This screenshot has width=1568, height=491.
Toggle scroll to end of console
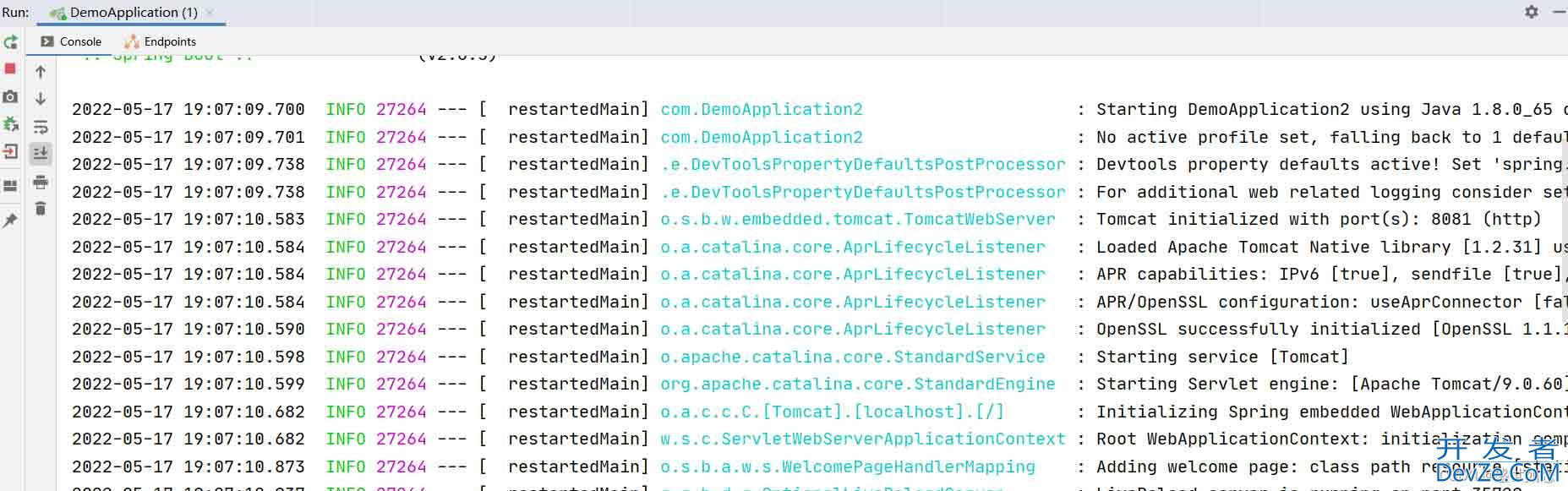[x=40, y=154]
